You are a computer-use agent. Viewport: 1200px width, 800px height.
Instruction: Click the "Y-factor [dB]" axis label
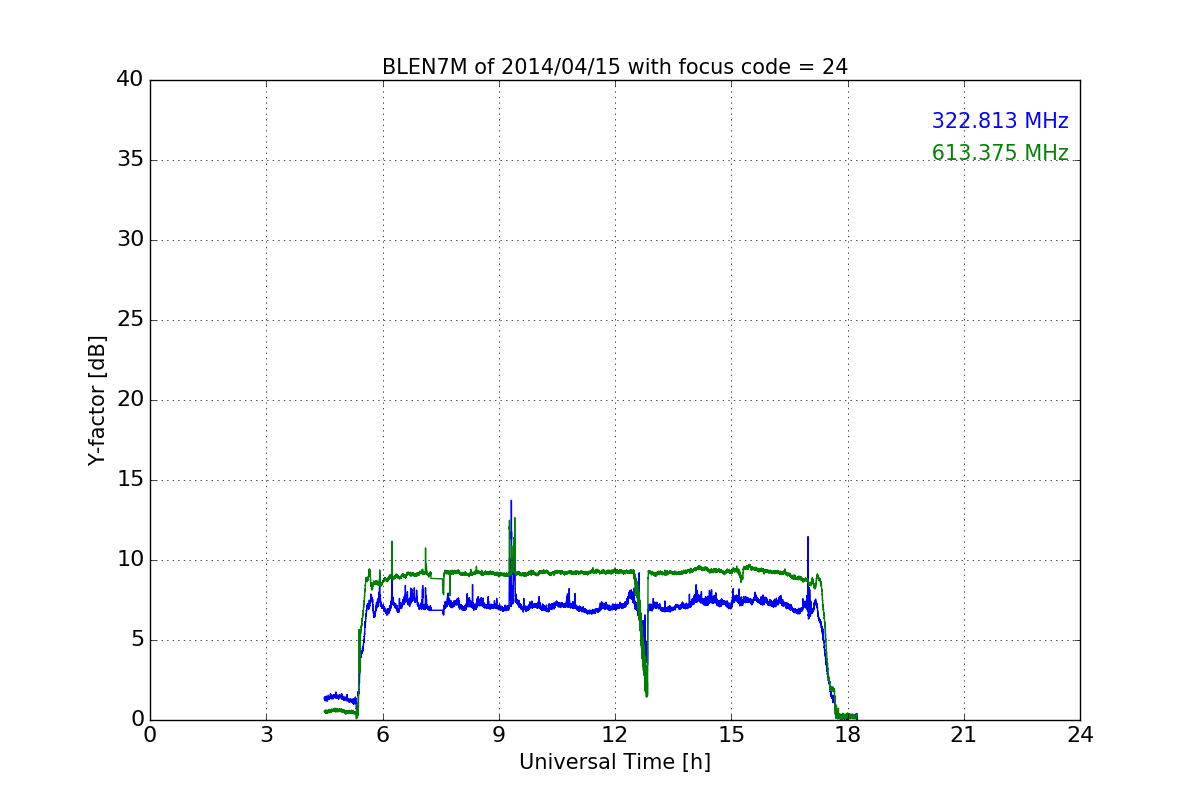click(97, 400)
